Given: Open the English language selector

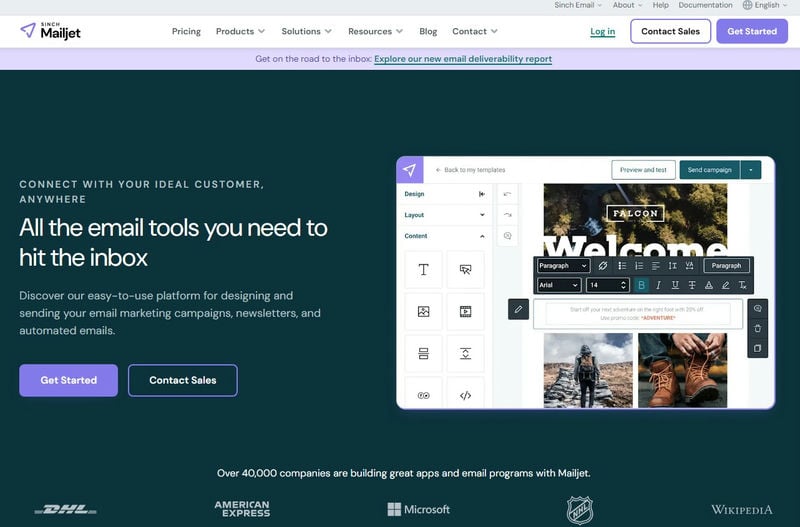Looking at the screenshot, I should click(765, 5).
